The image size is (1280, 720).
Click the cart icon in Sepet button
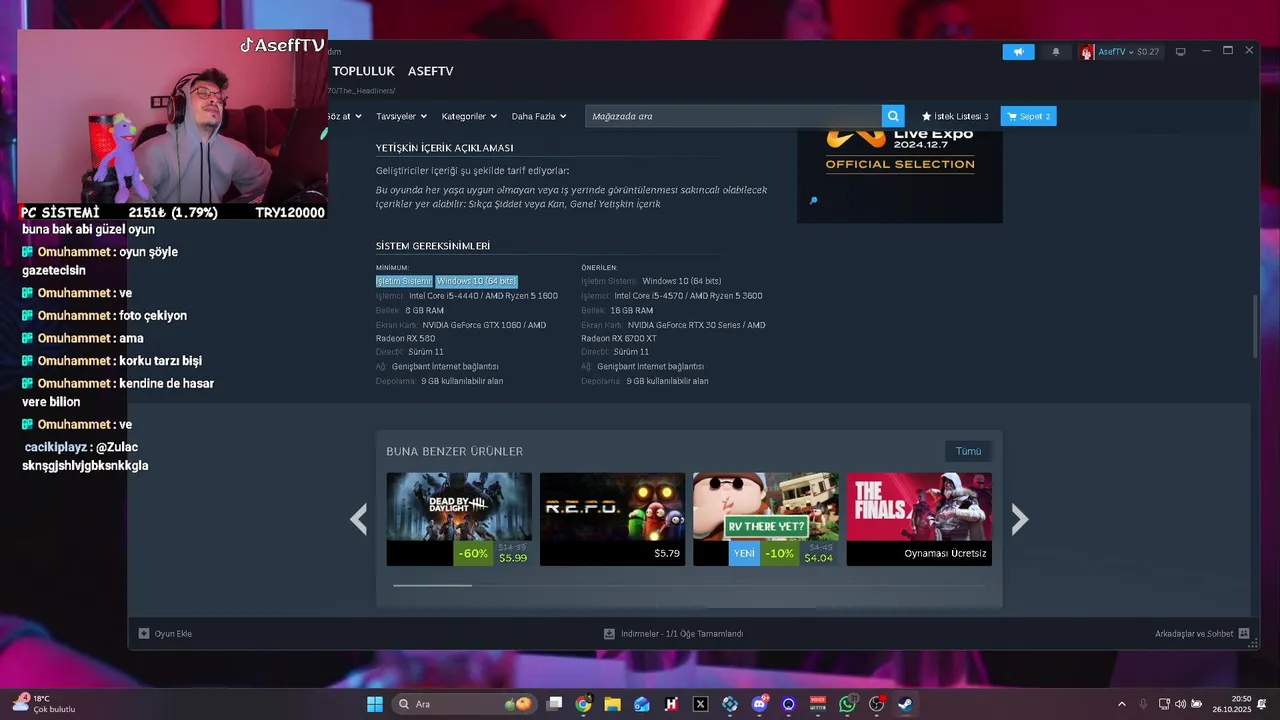click(x=1012, y=116)
